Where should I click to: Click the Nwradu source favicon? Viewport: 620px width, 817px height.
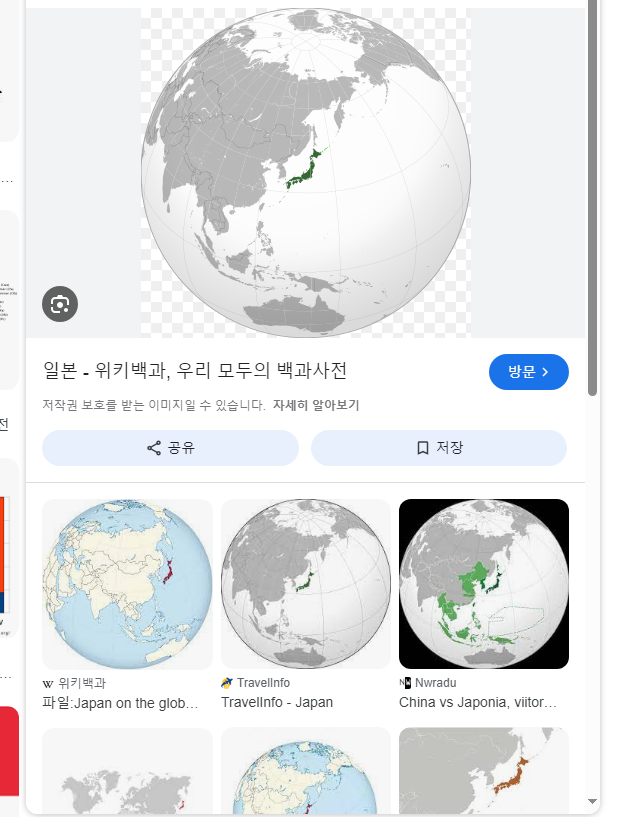point(405,683)
